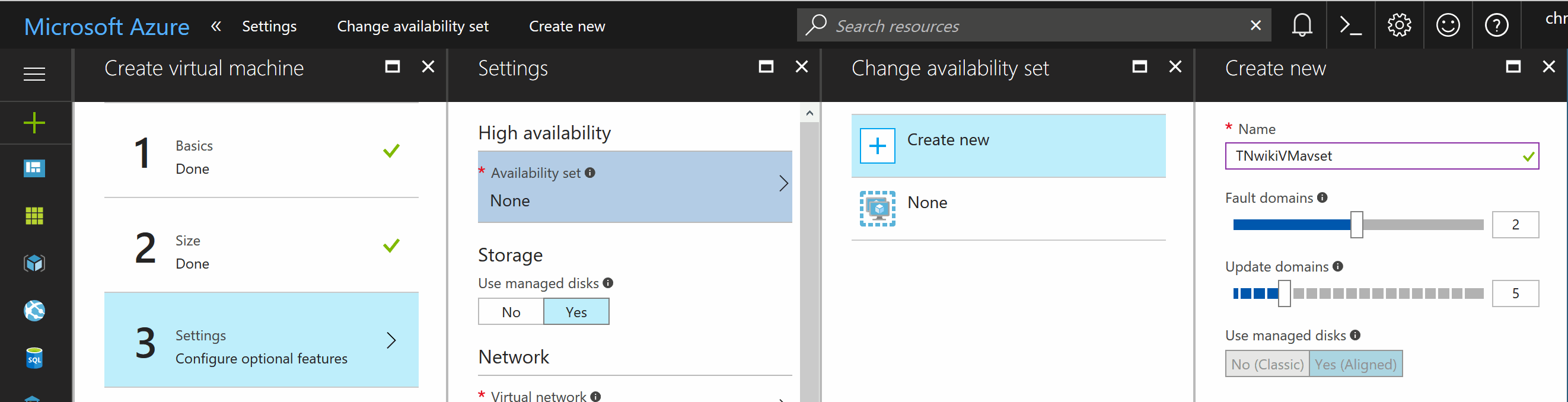This screenshot has height=402, width=1568.
Task: Open step 2 Size
Action: point(262,245)
